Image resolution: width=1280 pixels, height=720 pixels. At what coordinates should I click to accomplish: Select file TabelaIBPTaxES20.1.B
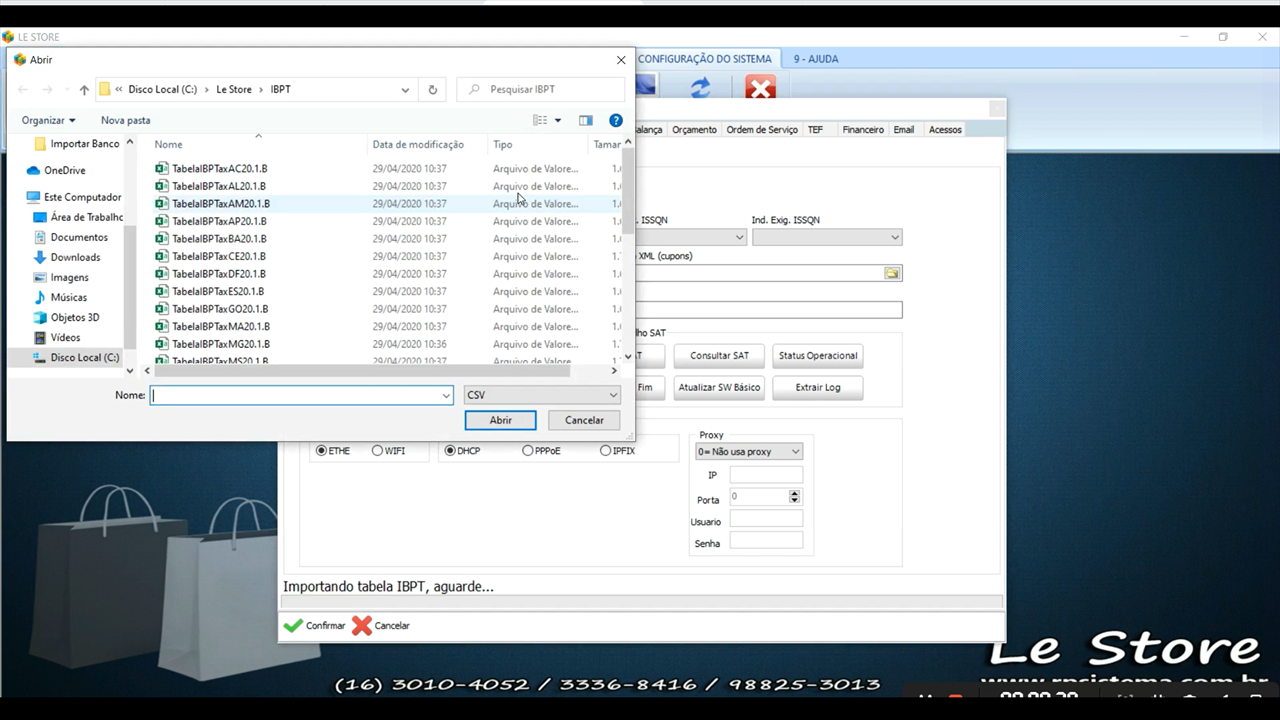point(217,291)
